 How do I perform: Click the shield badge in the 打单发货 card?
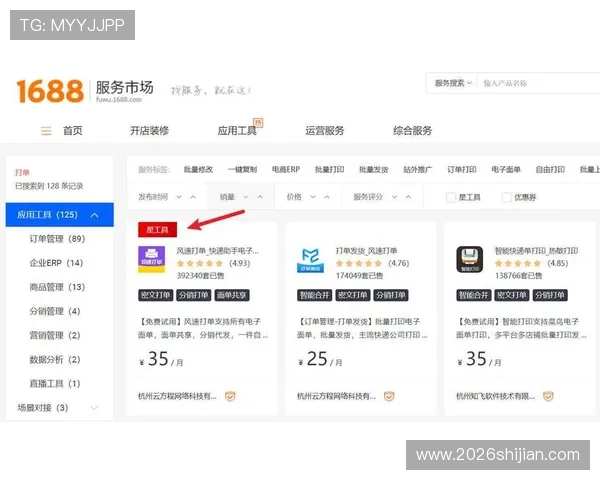point(389,396)
